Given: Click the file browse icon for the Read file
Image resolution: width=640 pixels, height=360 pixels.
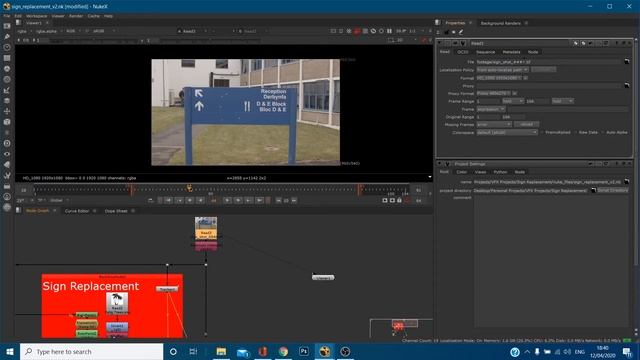Looking at the screenshot, I should [x=627, y=62].
